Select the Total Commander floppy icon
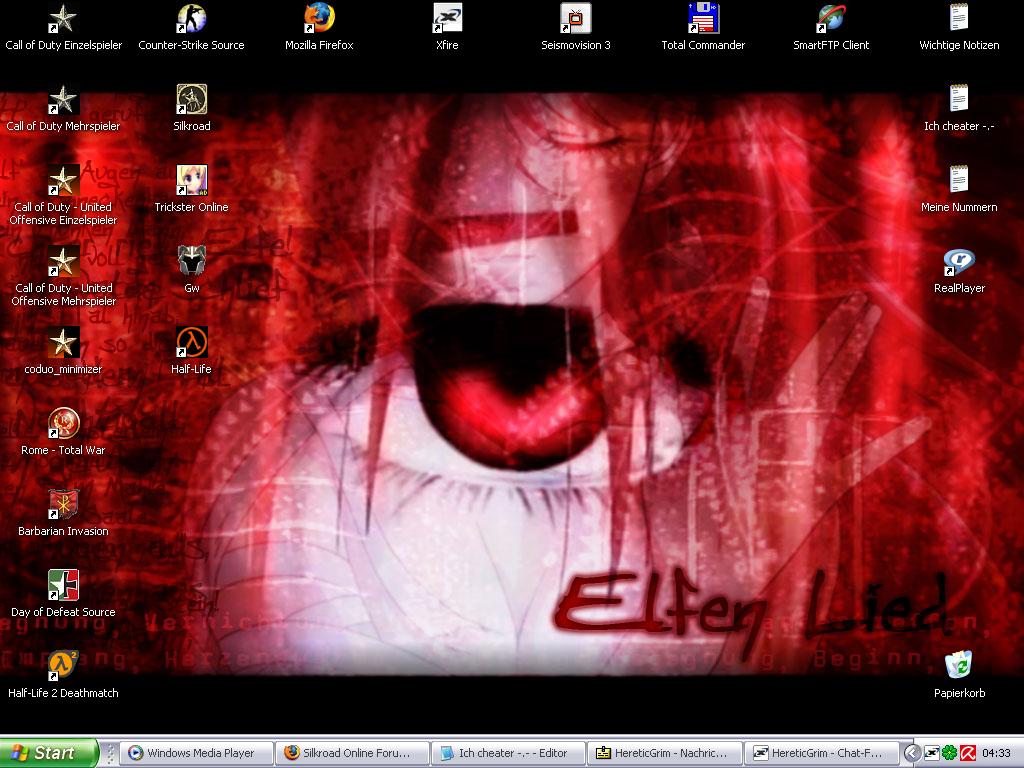The image size is (1024, 768). click(703, 19)
